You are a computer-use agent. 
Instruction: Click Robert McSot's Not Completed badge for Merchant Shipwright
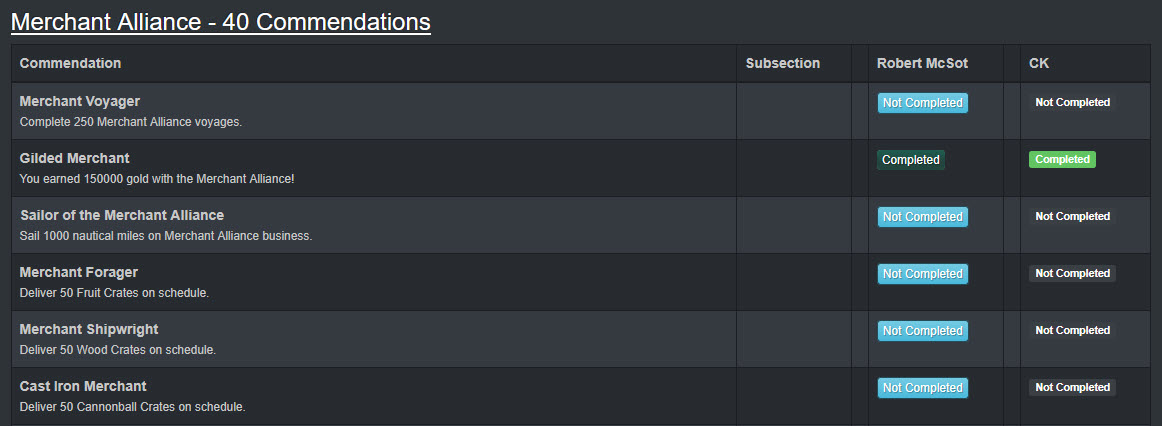pyautogui.click(x=923, y=331)
